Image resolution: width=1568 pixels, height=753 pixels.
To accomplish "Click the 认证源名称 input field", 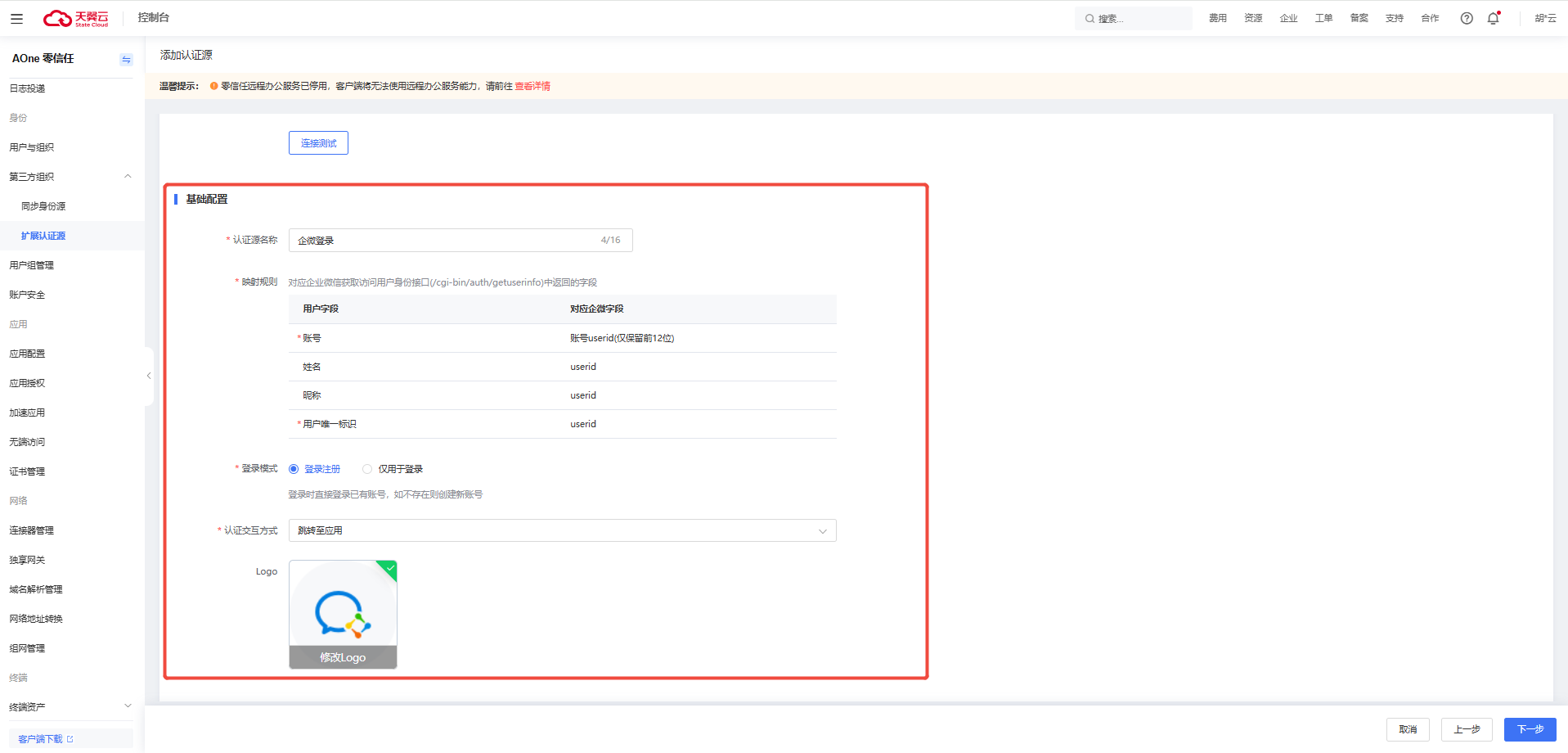I will (461, 240).
